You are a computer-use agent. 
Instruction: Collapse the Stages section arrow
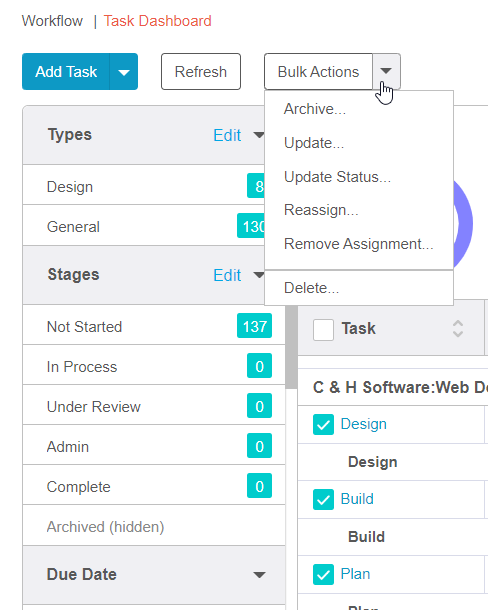pos(258,275)
